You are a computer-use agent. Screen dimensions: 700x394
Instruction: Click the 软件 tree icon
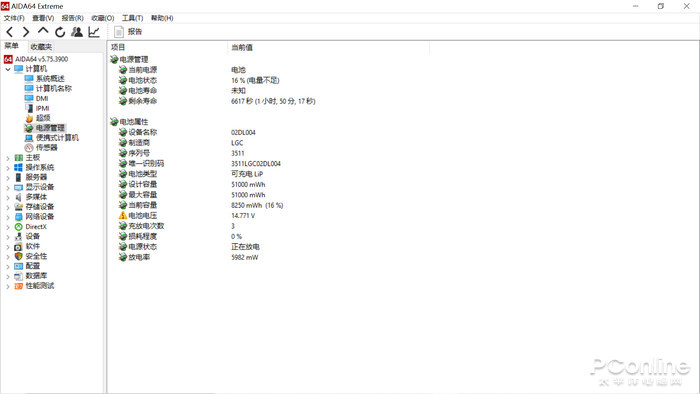(18, 246)
